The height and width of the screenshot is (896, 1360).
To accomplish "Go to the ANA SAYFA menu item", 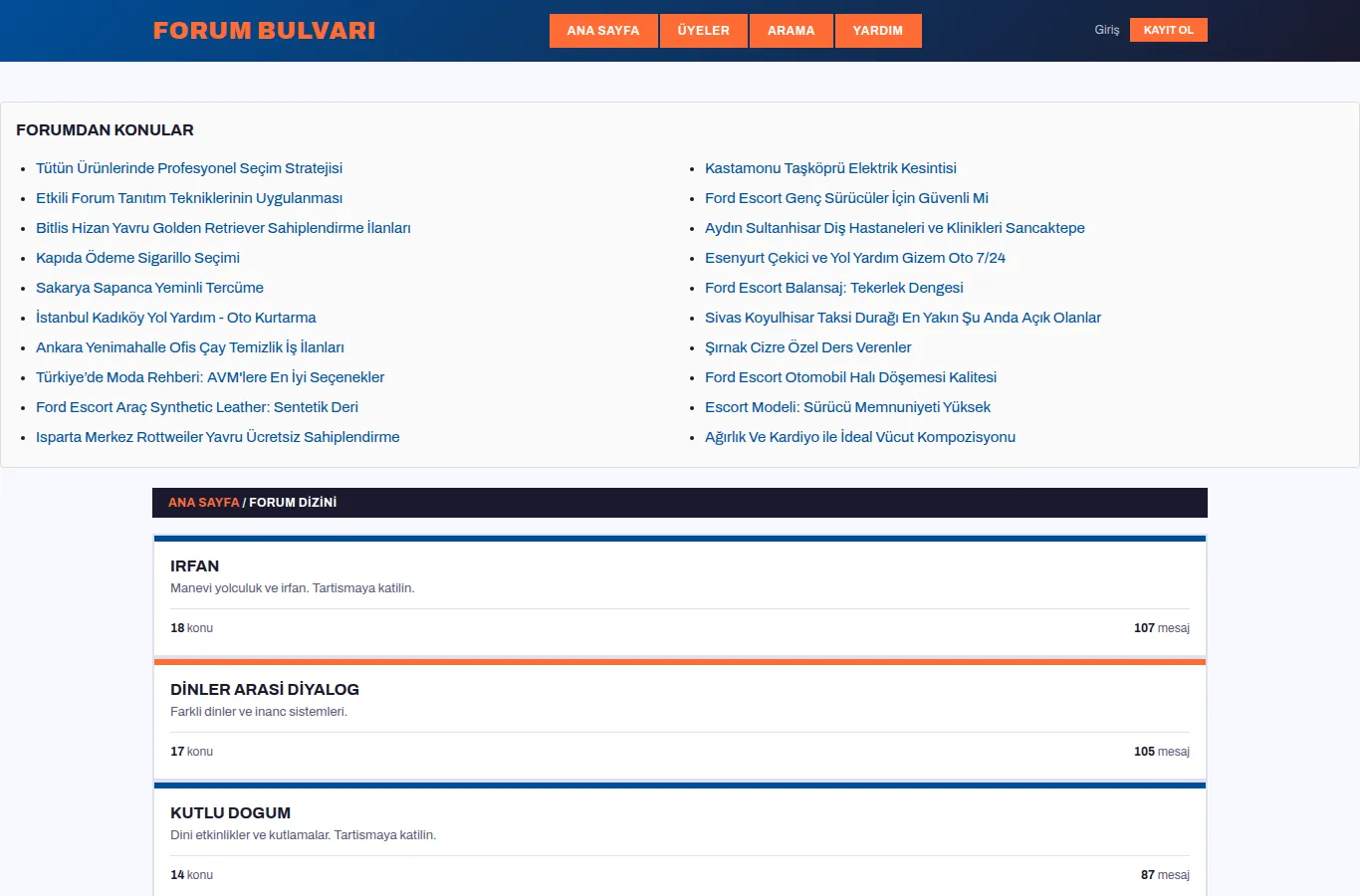I will [x=603, y=31].
